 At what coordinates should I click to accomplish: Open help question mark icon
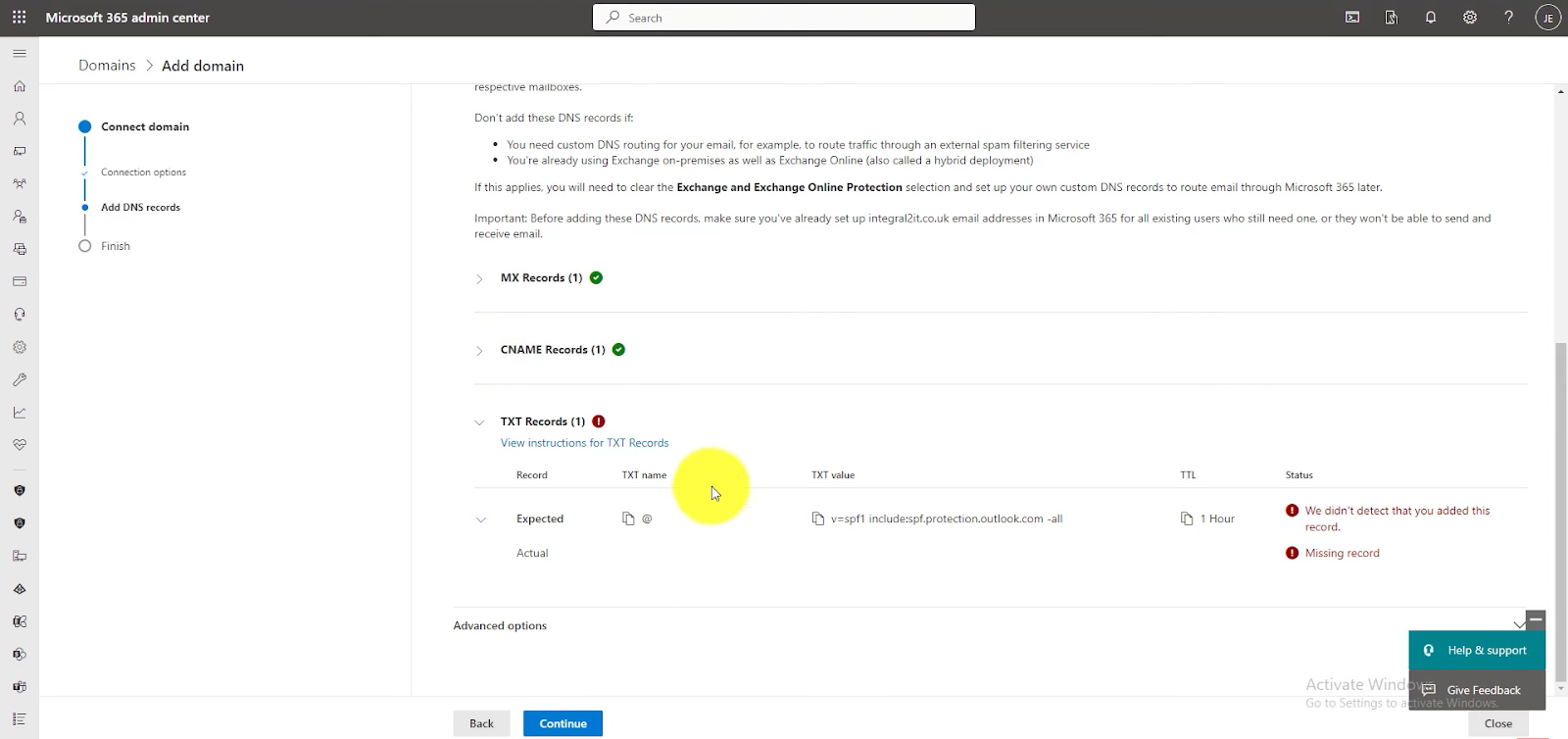(x=1509, y=18)
